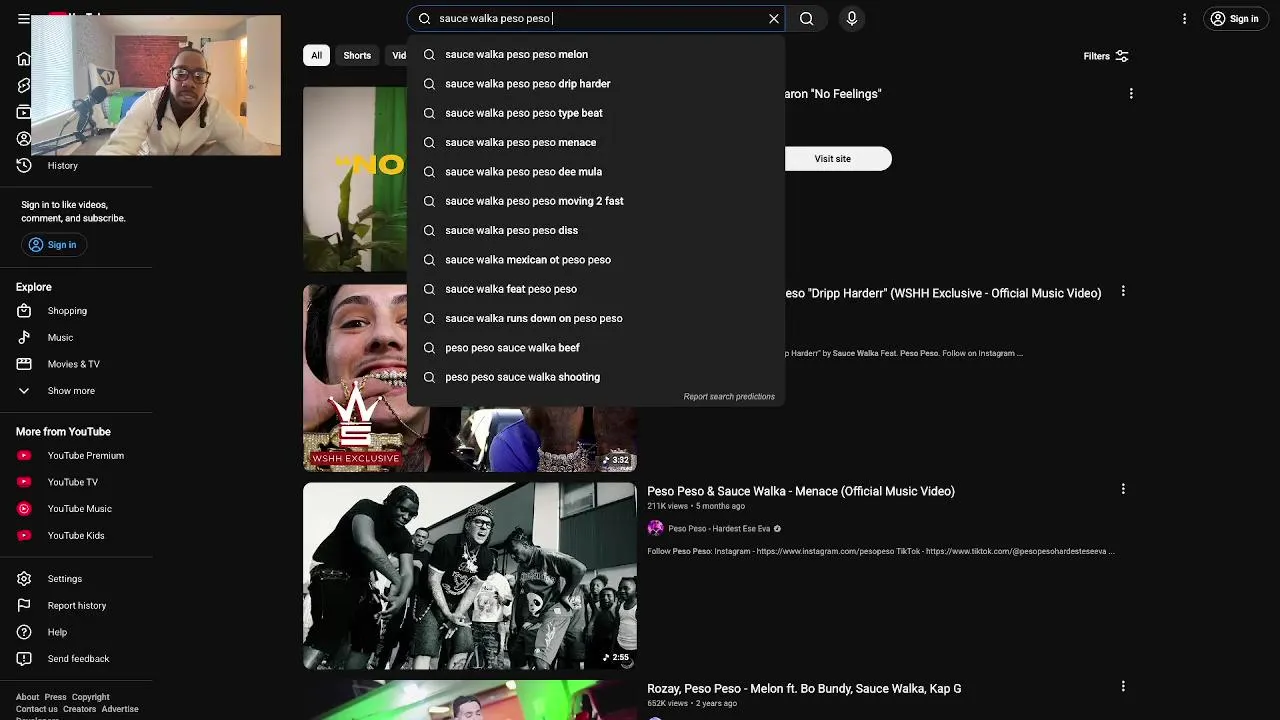
Task: Open YouTube Kids link
Action: pos(76,536)
